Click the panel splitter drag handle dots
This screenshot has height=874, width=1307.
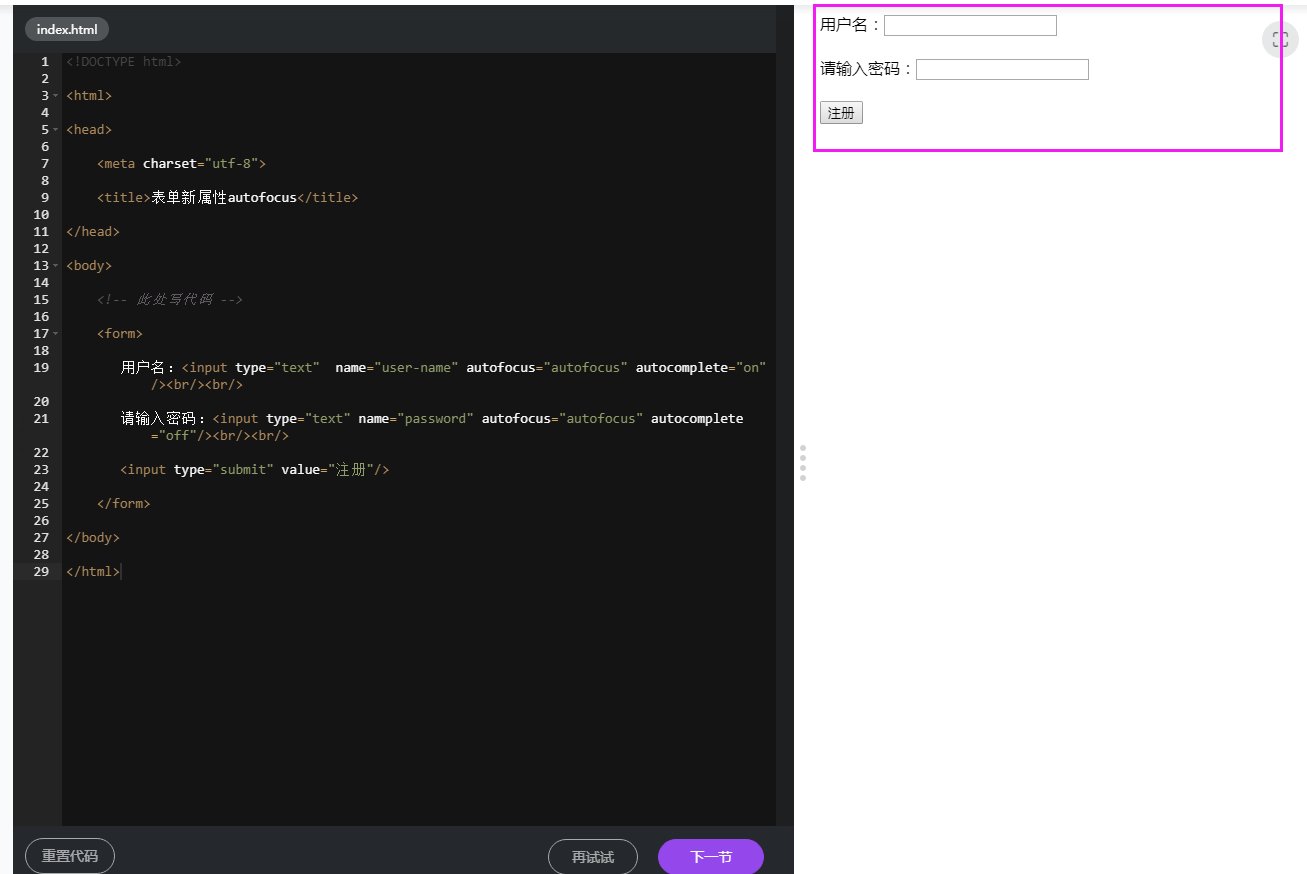[803, 463]
